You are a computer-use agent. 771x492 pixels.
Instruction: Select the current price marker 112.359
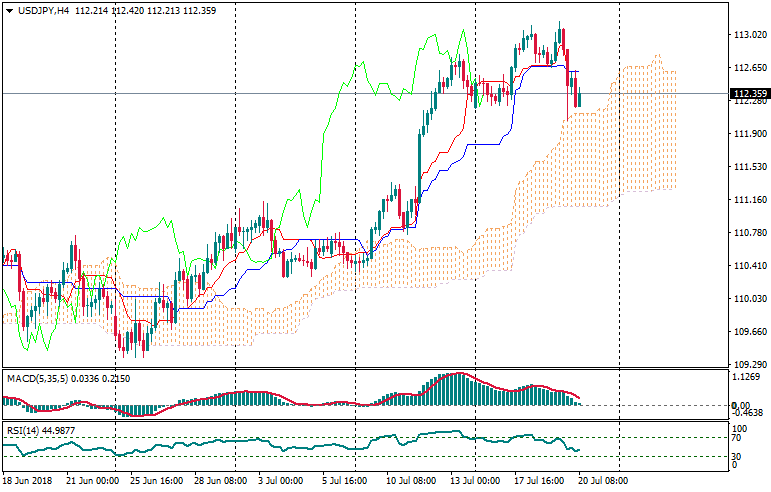(x=750, y=94)
